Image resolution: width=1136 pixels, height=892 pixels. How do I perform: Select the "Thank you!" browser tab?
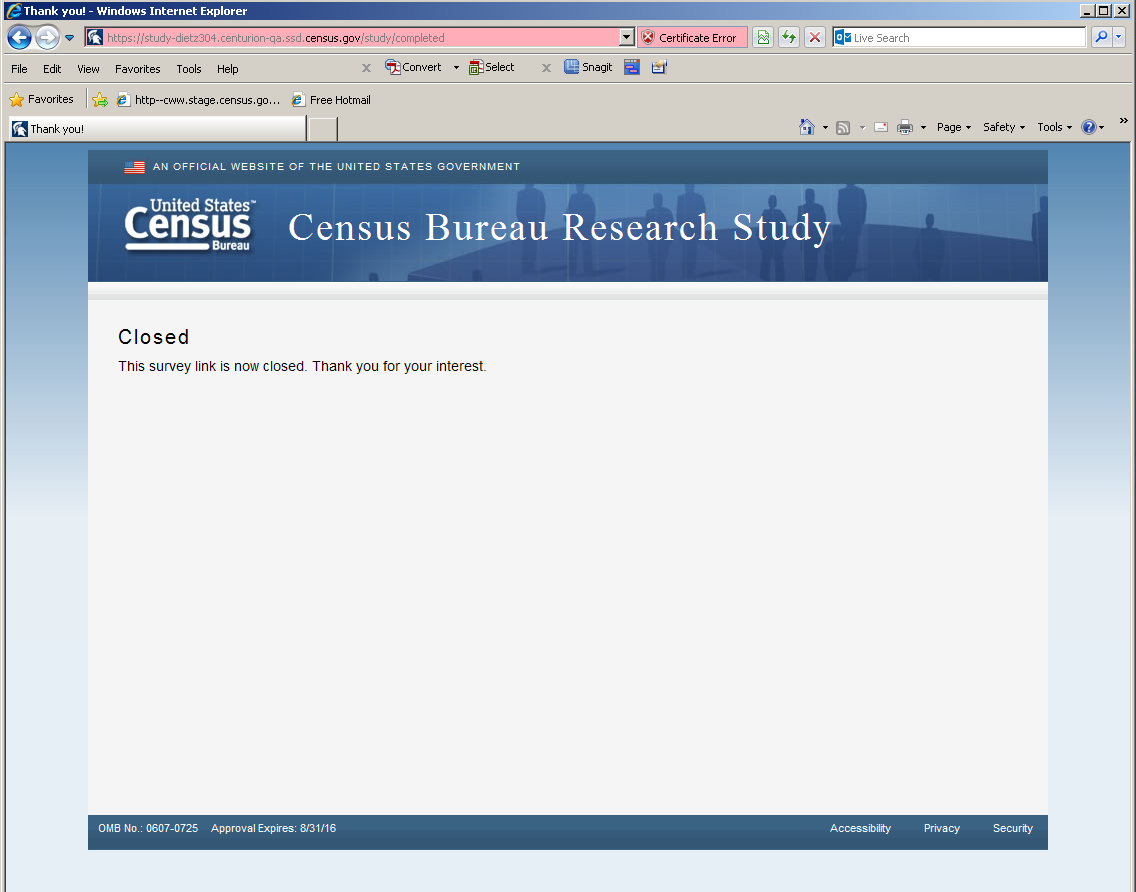[157, 129]
